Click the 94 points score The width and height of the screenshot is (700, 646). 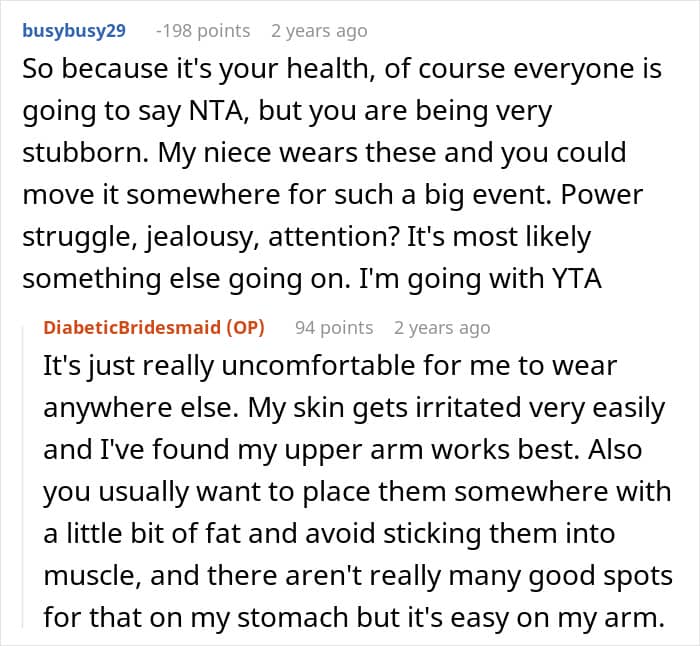point(334,328)
